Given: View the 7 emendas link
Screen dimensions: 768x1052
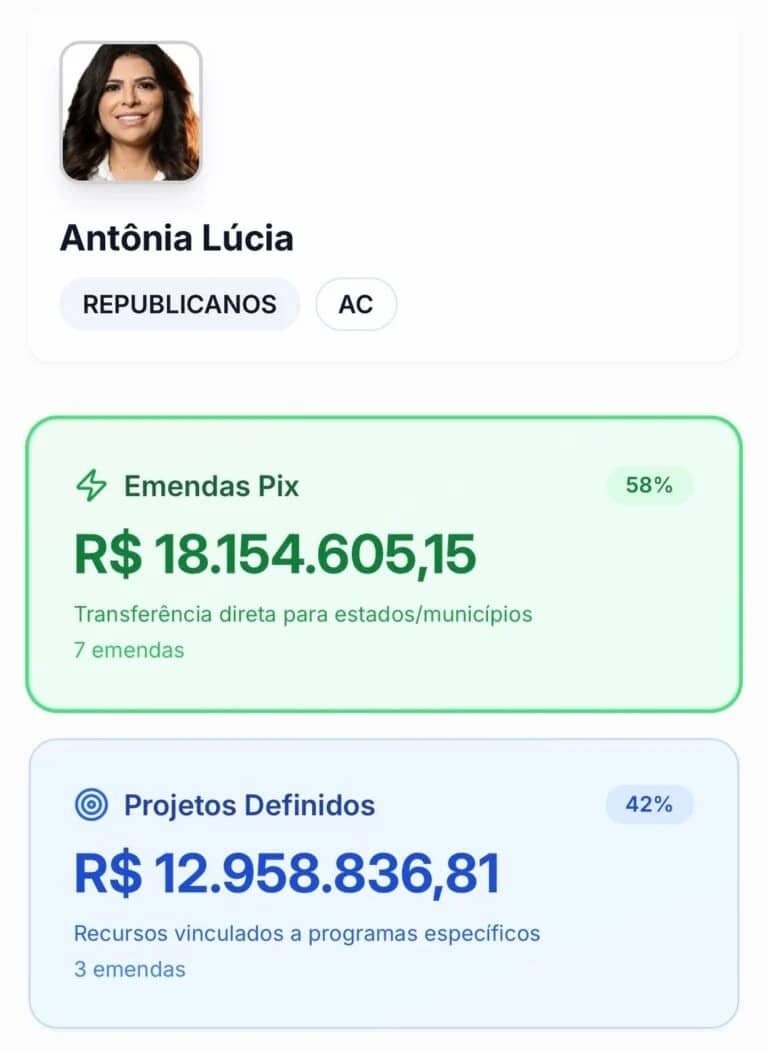Looking at the screenshot, I should (x=129, y=650).
